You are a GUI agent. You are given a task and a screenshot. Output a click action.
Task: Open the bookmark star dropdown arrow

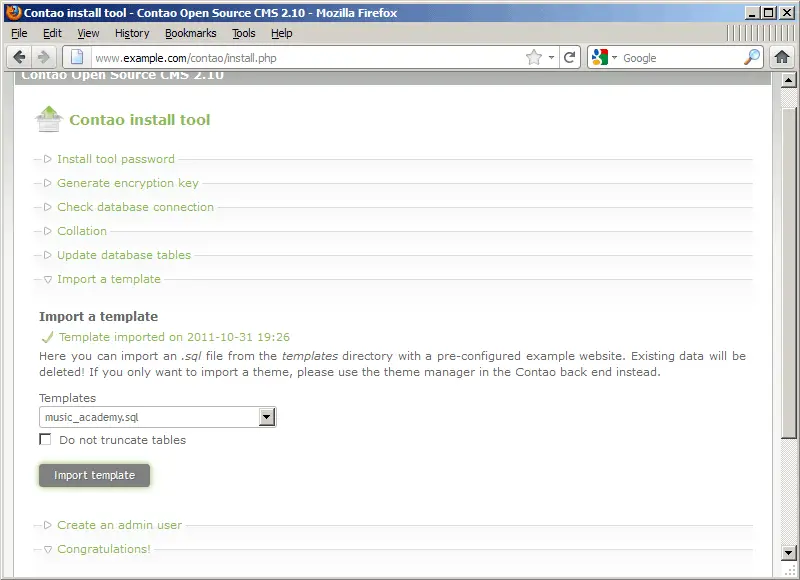coord(551,57)
